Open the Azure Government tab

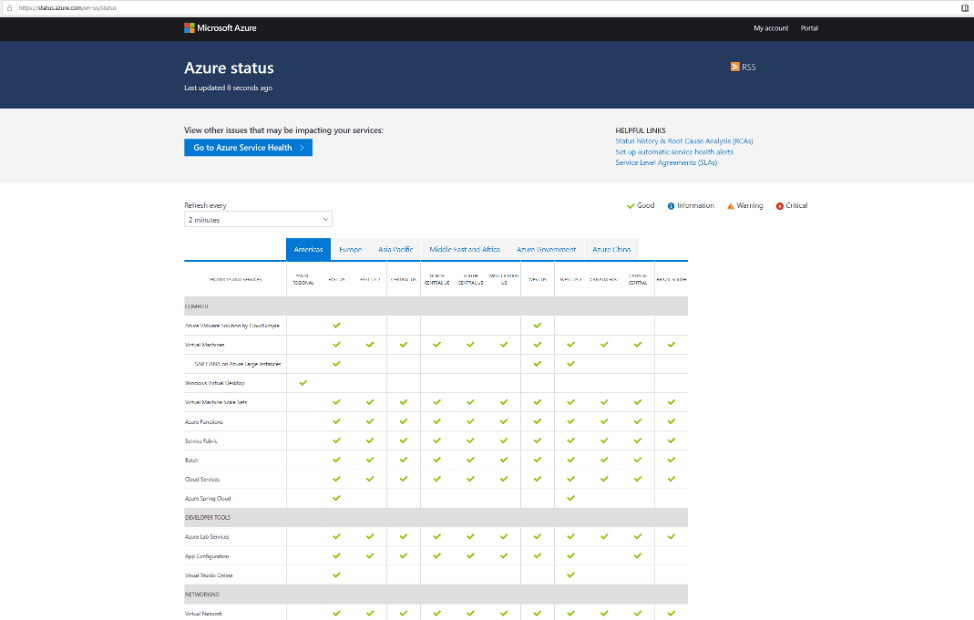click(x=546, y=250)
